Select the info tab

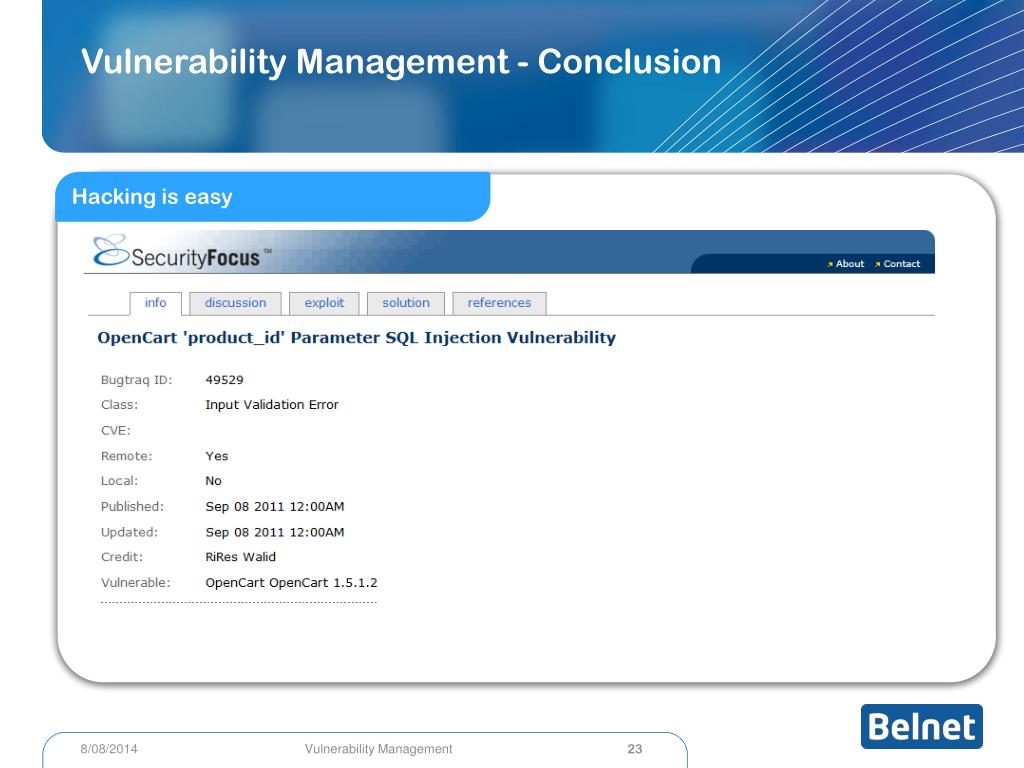[155, 303]
